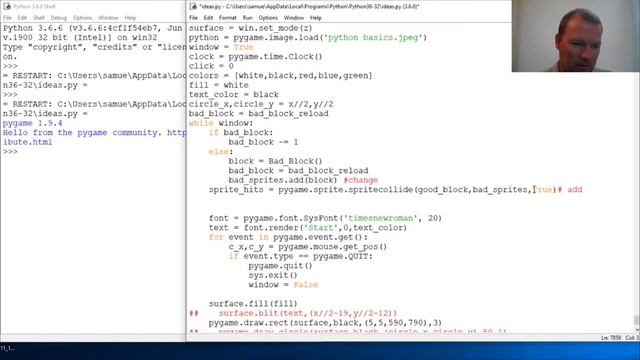Click 'clock = pygame.time.Clock()' line

click(256, 57)
